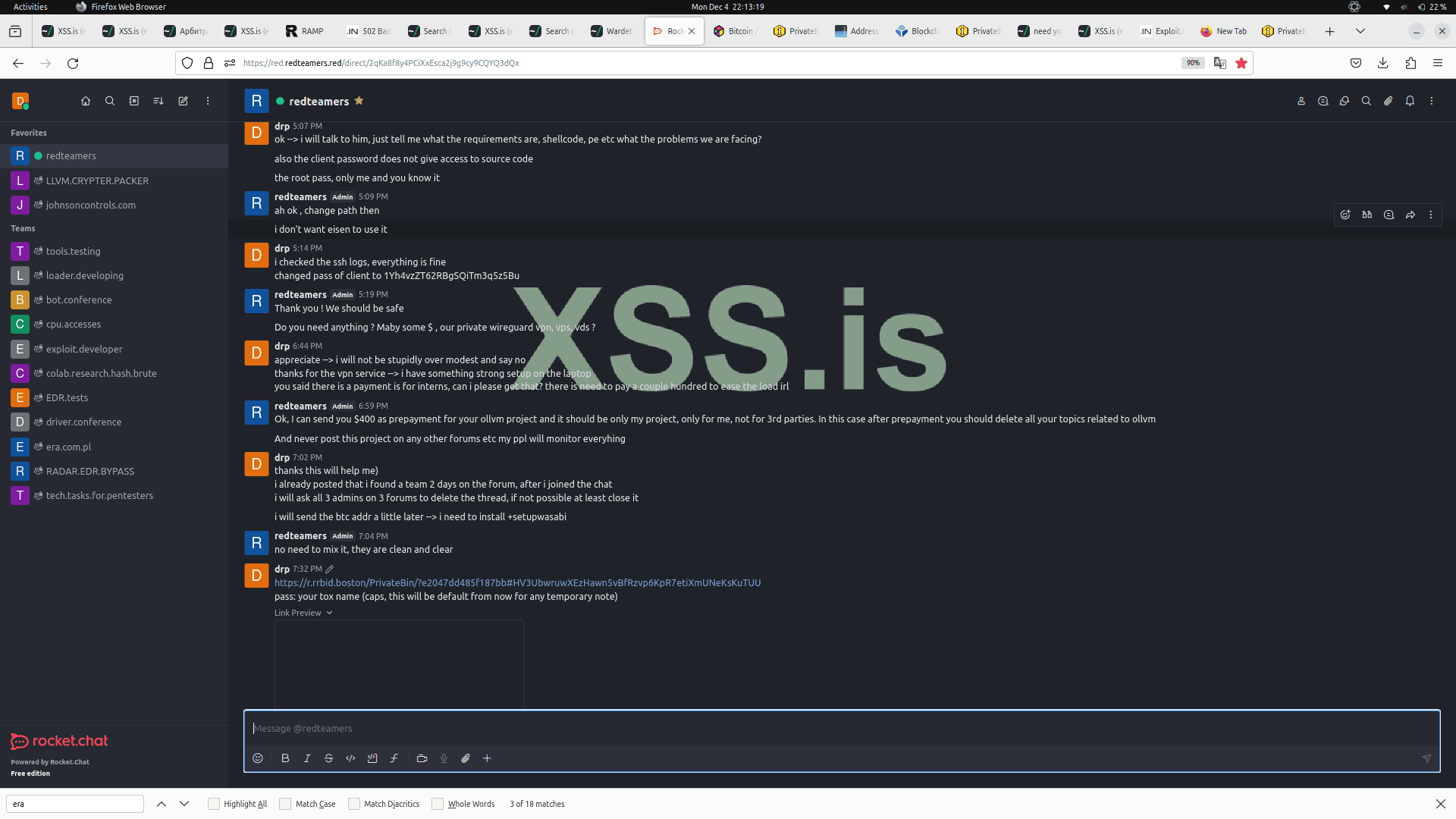Collapse the Link Preview chevron

(x=329, y=613)
